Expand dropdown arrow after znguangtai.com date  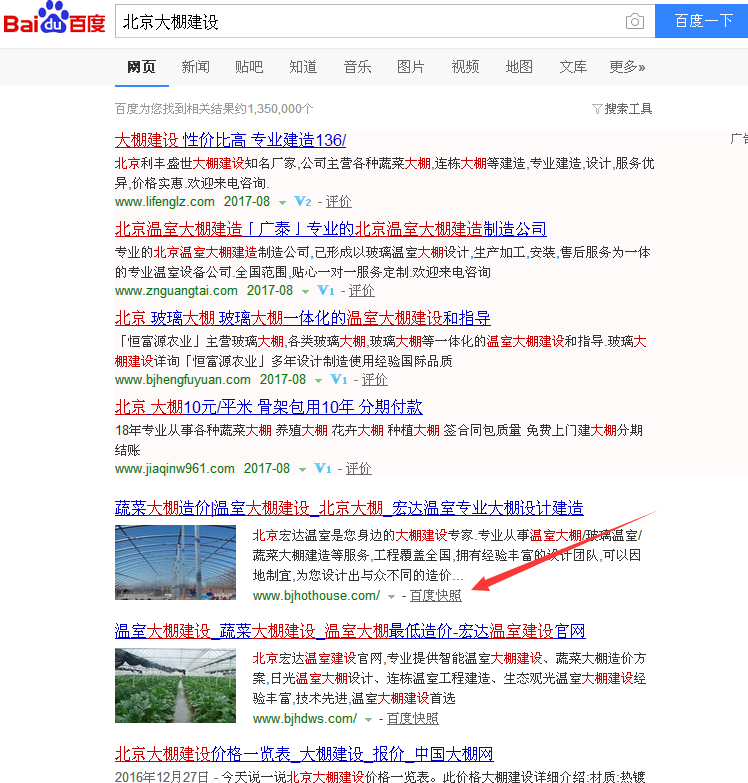tap(305, 292)
